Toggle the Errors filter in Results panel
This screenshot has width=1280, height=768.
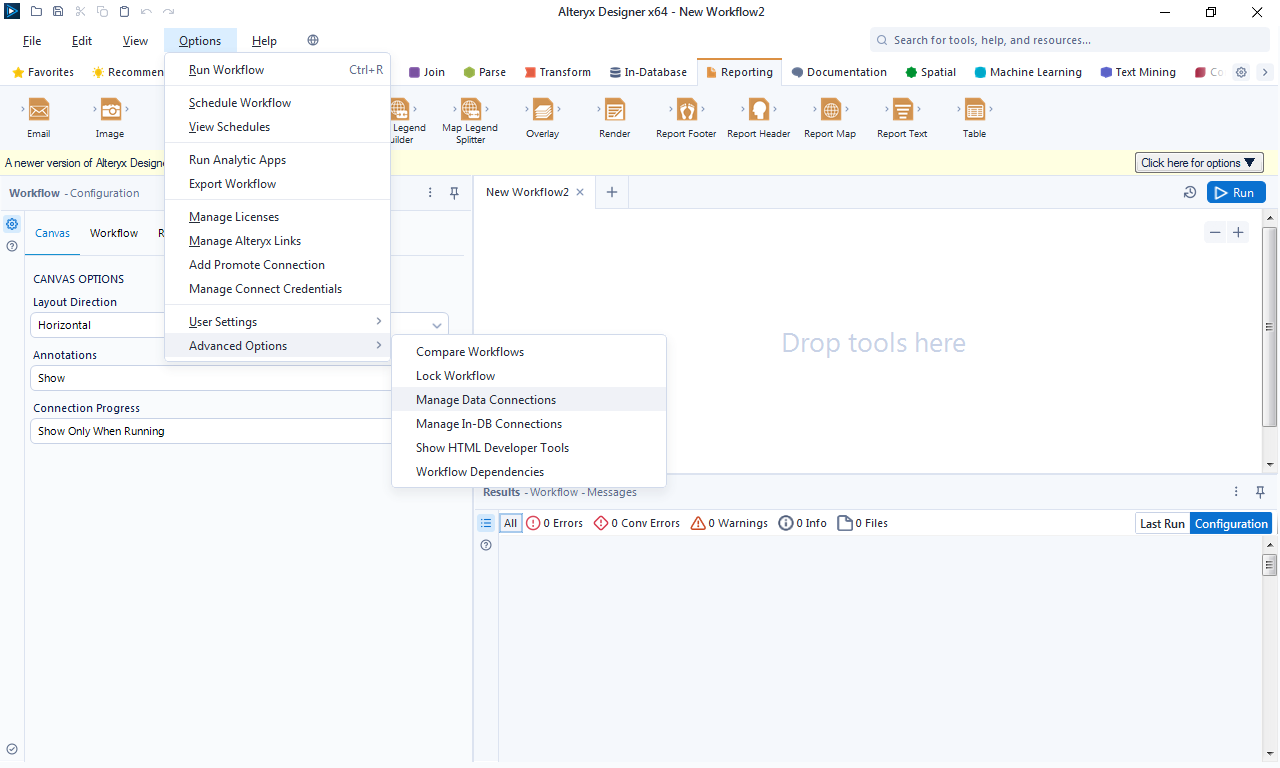[x=554, y=522]
